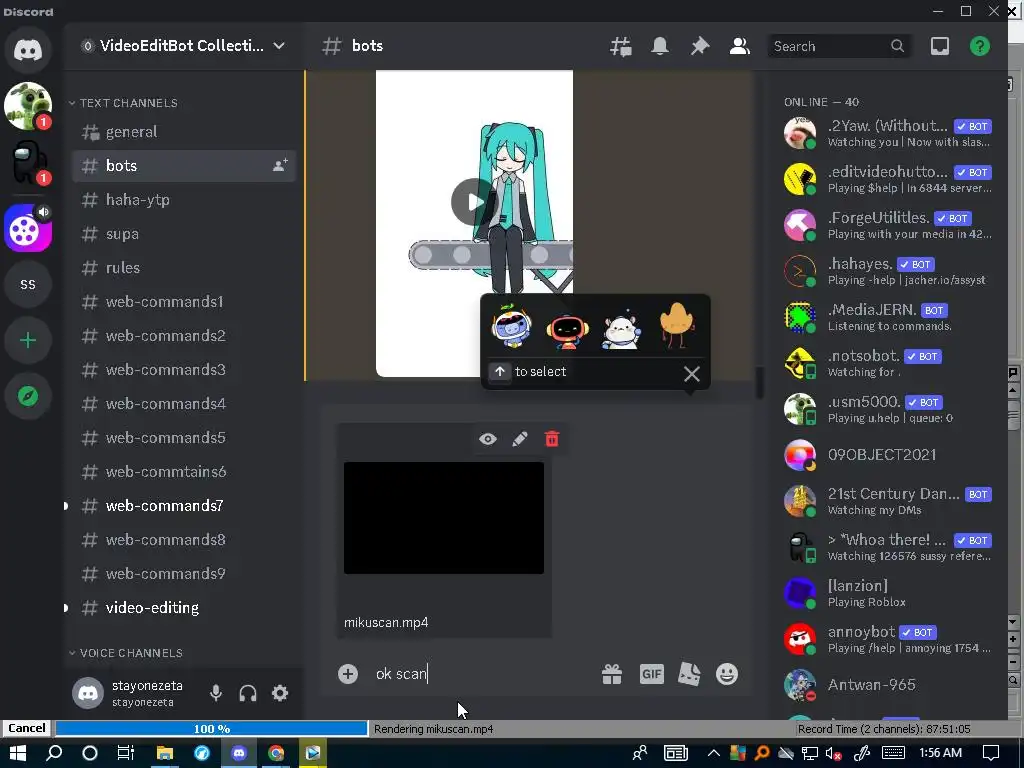Expand the VideoEditBot Collection server menu

(185, 46)
